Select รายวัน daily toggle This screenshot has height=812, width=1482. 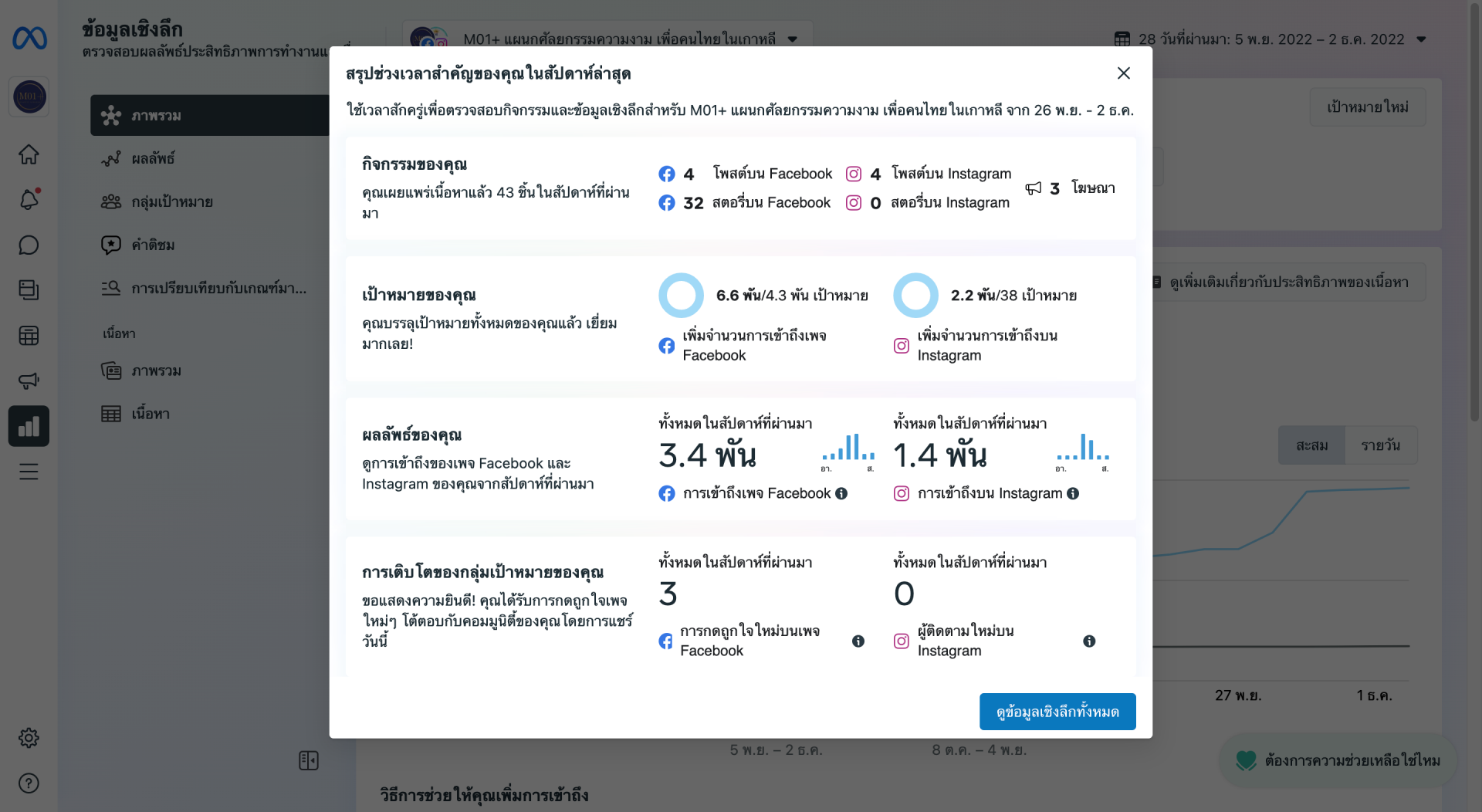pyautogui.click(x=1380, y=445)
